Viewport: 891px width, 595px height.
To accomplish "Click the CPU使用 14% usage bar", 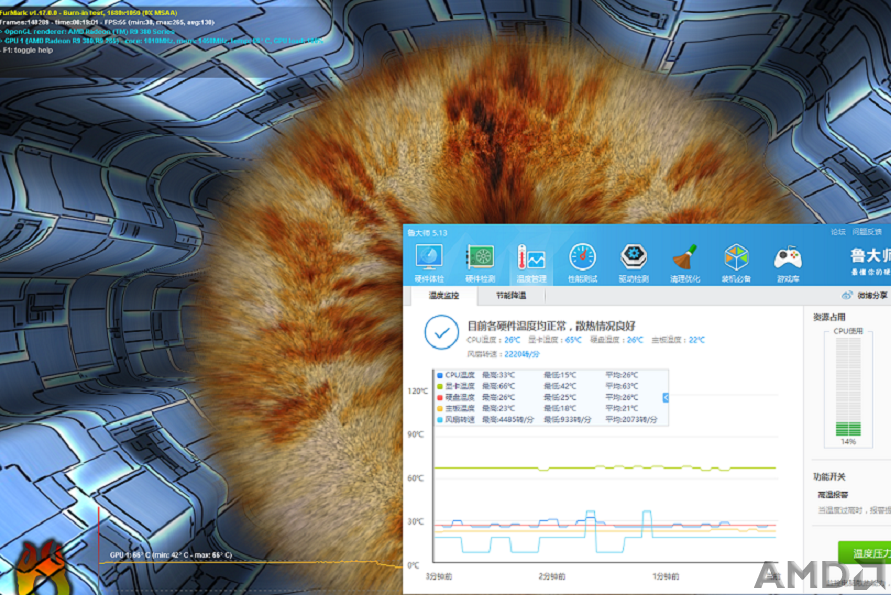I will click(848, 386).
